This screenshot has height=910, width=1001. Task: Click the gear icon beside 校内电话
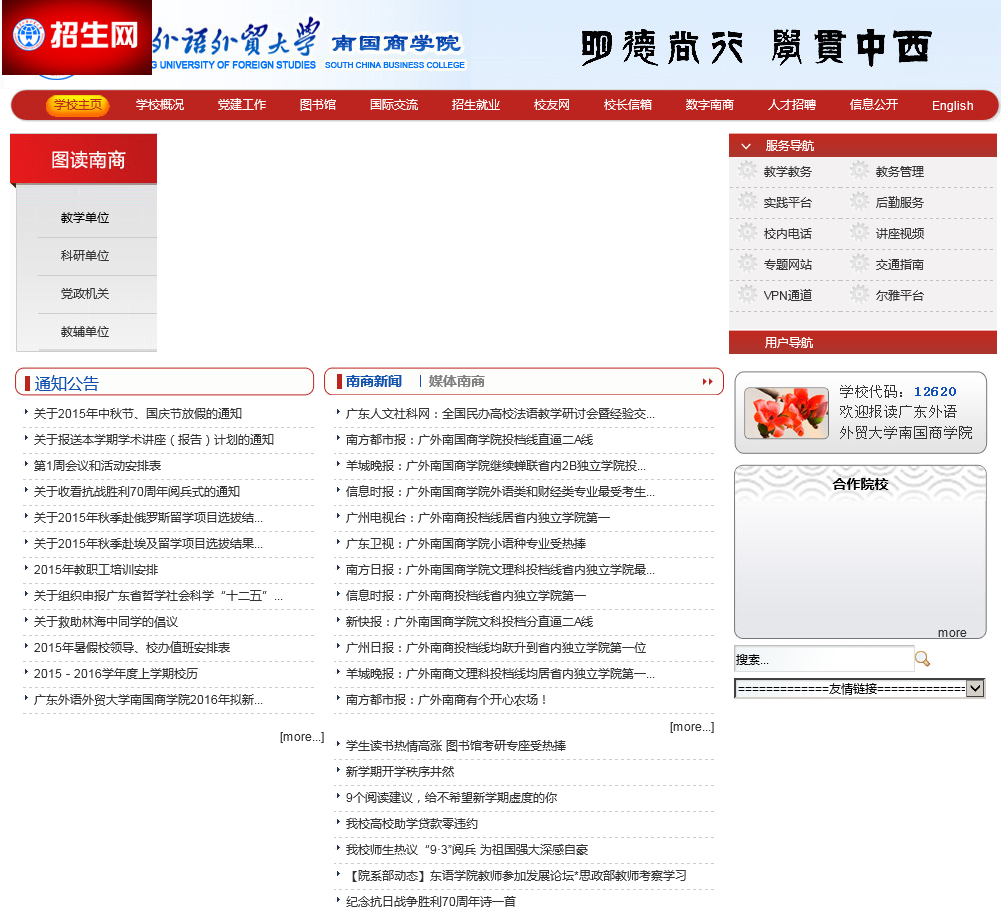(x=748, y=232)
